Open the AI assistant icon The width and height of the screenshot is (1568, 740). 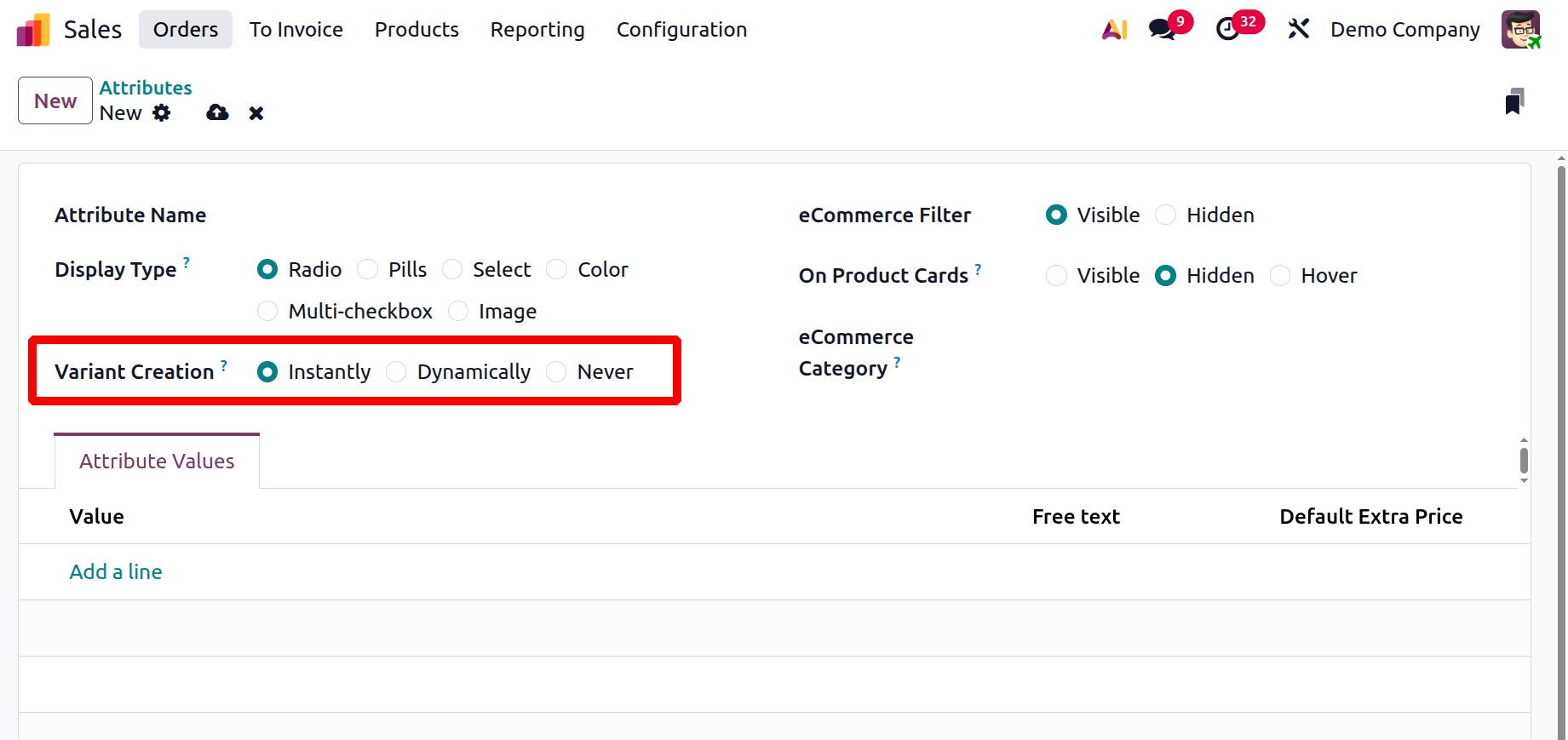point(1114,30)
